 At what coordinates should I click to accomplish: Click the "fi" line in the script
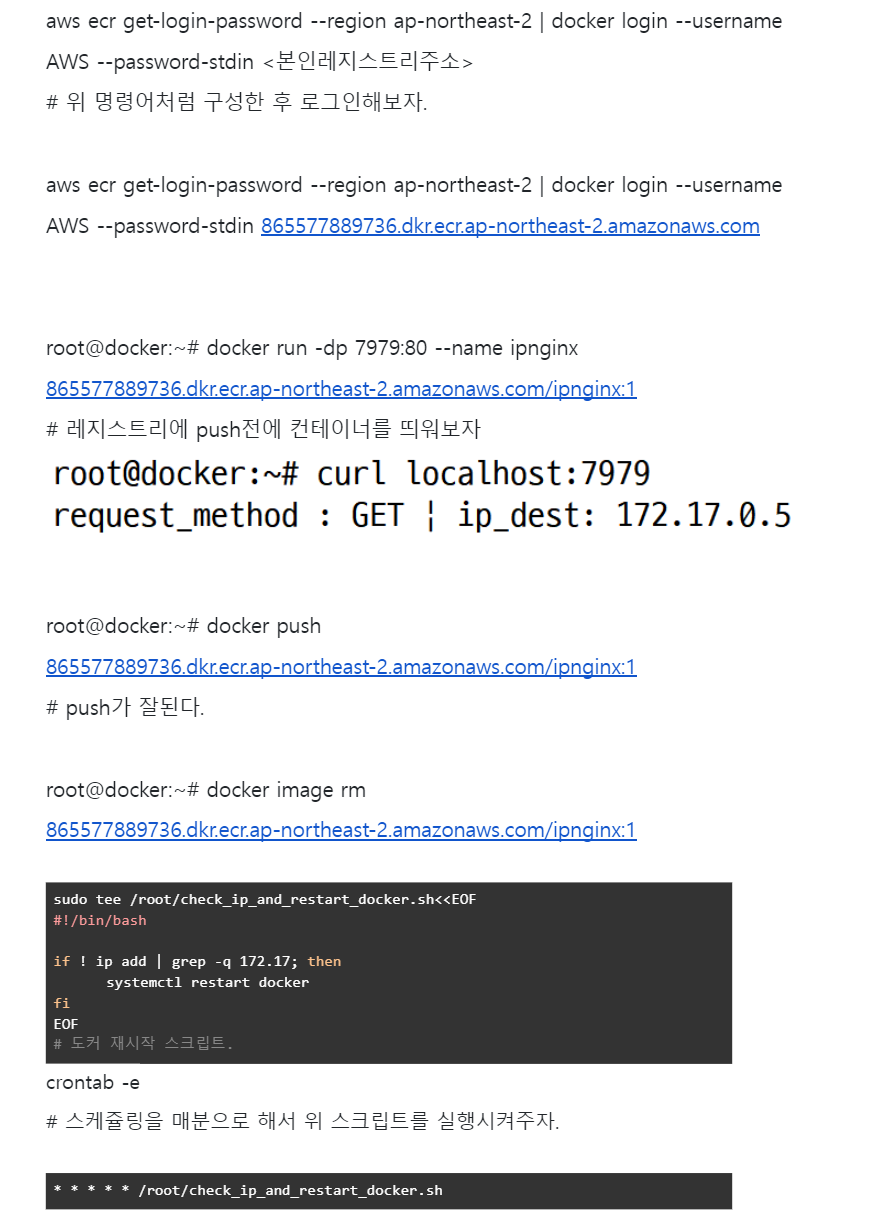(x=61, y=1003)
